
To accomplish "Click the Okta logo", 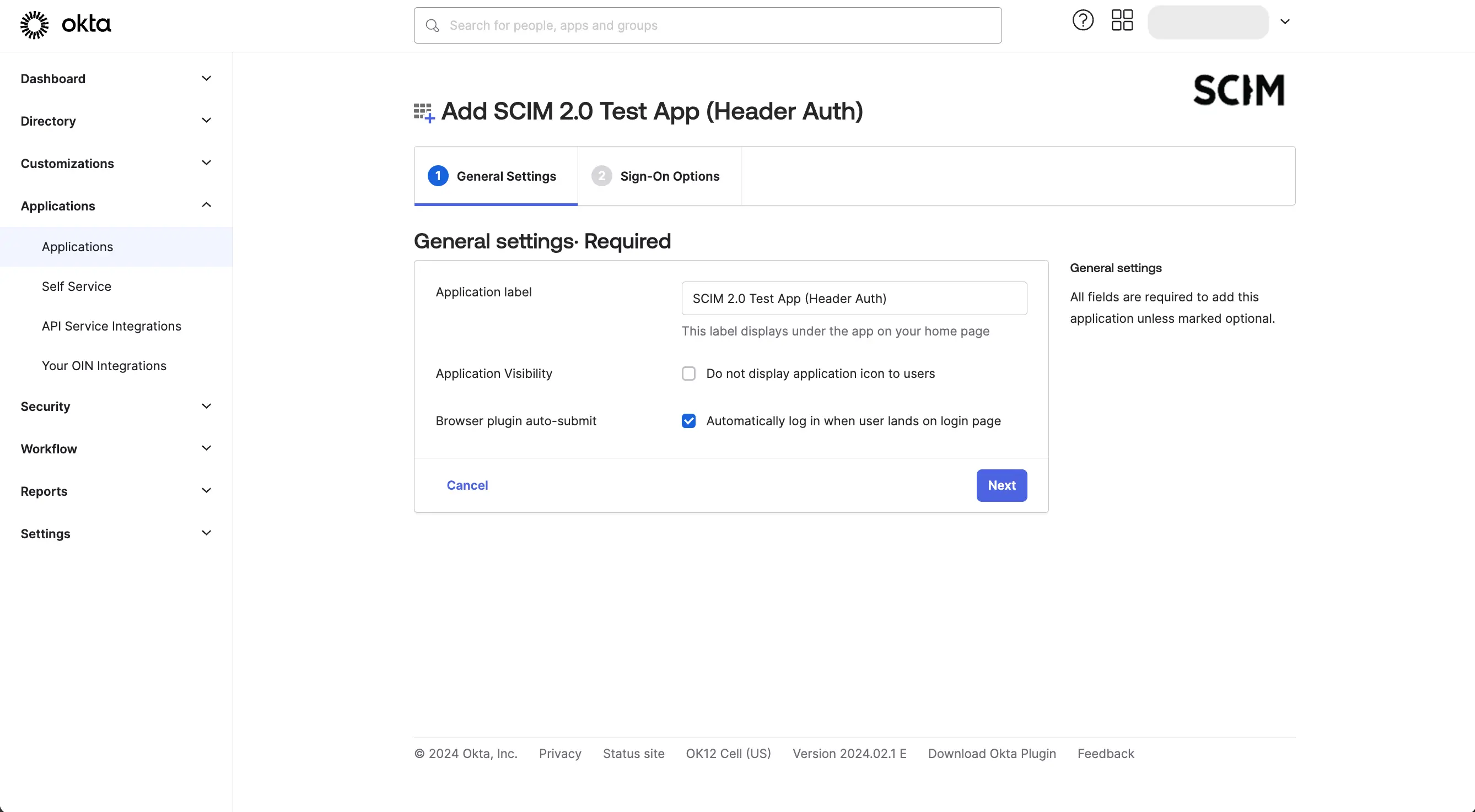I will pos(64,24).
